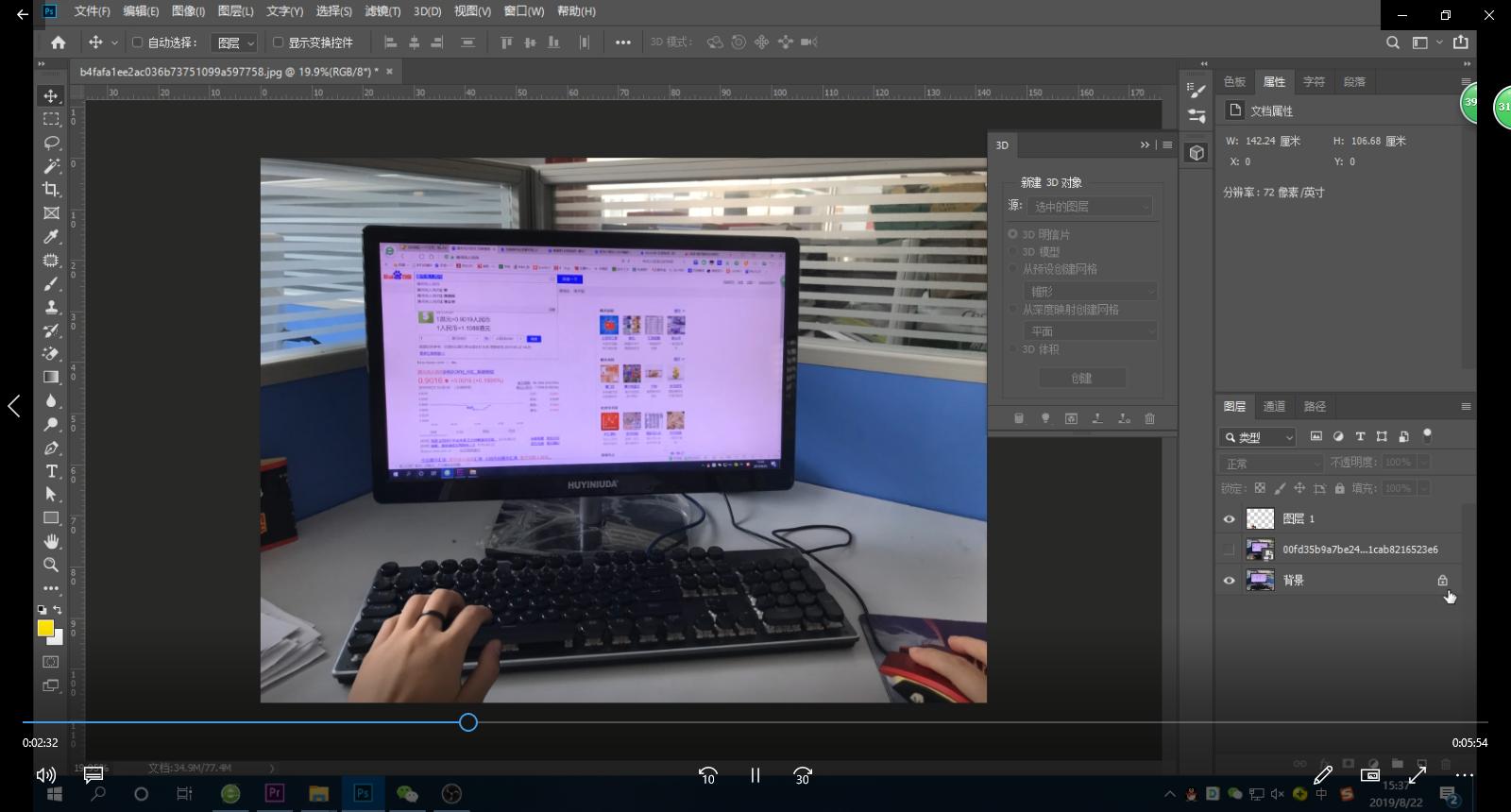The image size is (1511, 812).
Task: Enable the 自动选择 checkbox
Action: (137, 42)
